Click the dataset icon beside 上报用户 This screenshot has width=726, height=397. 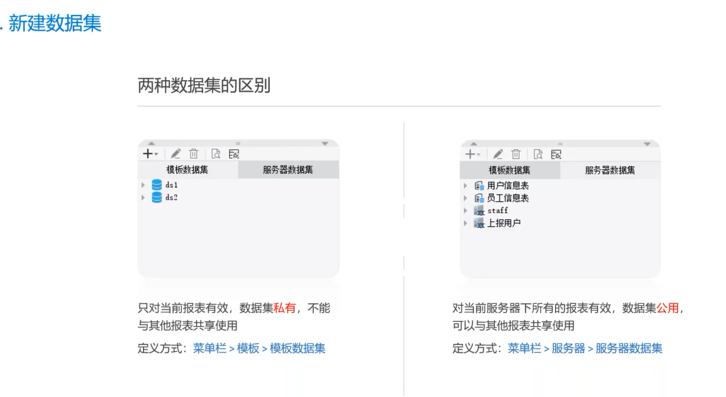(479, 223)
